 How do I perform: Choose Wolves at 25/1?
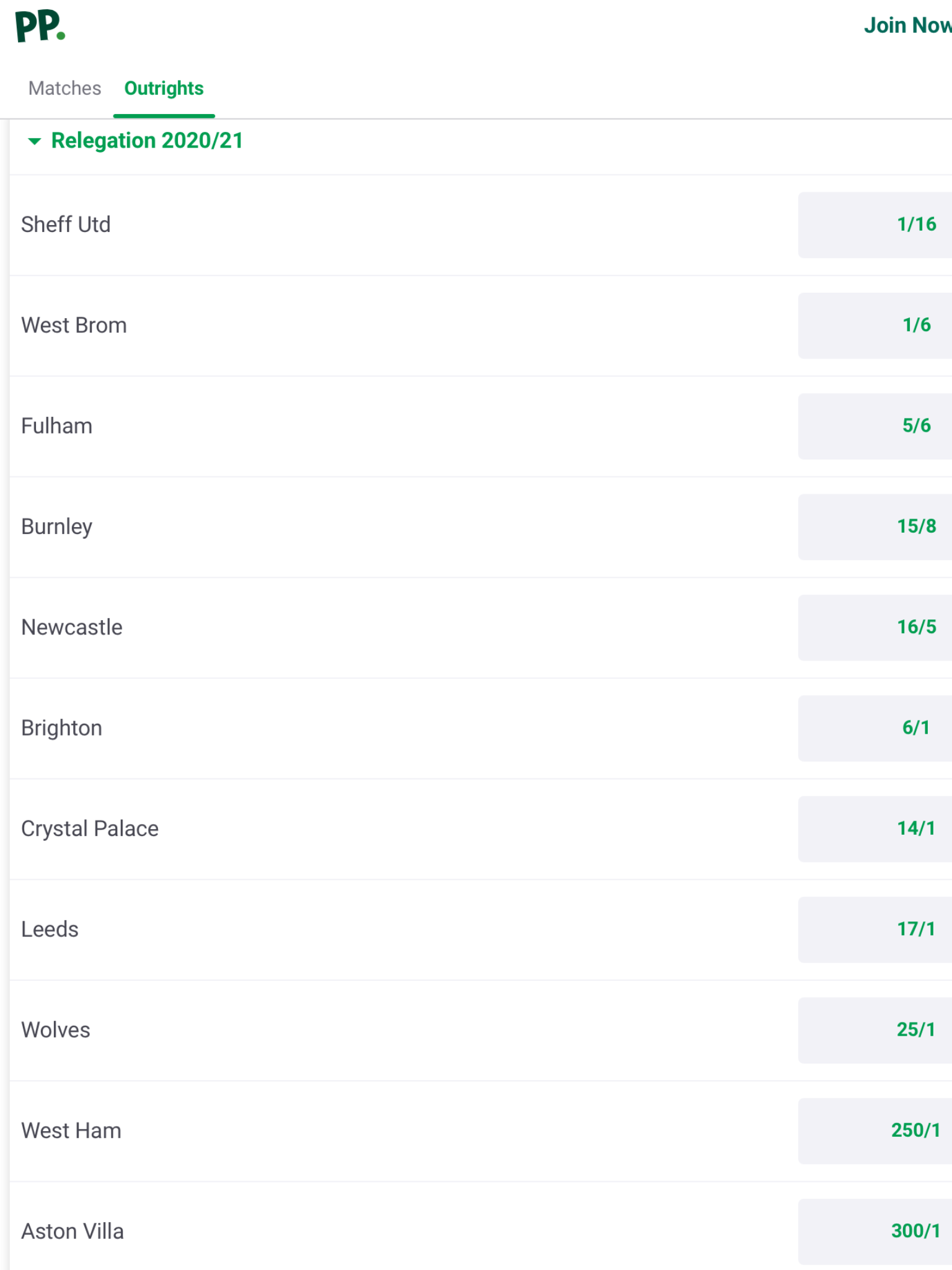tap(875, 1030)
